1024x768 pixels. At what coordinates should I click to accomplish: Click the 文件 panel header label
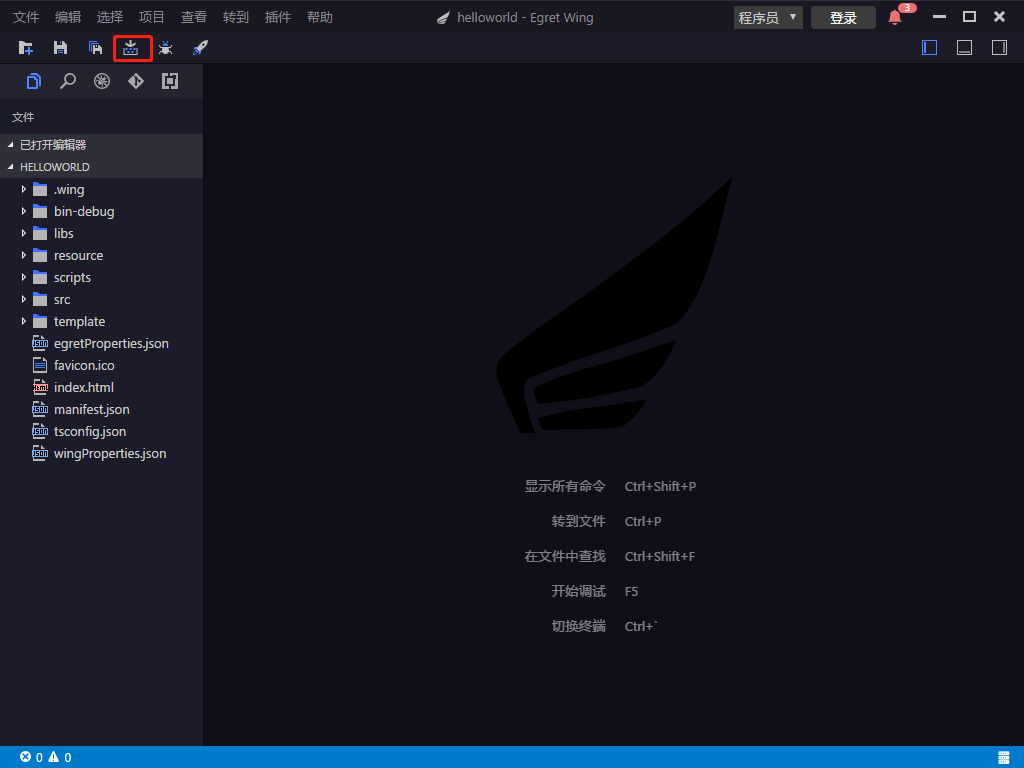coord(23,118)
